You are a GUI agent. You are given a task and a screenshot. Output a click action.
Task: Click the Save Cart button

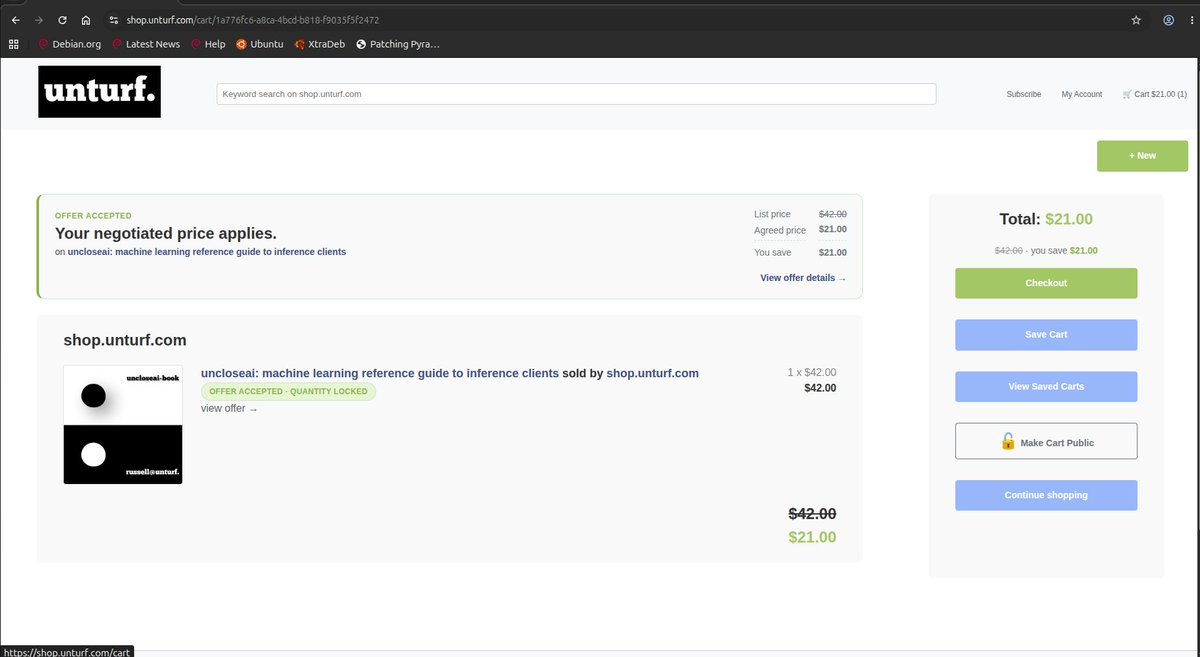point(1046,335)
